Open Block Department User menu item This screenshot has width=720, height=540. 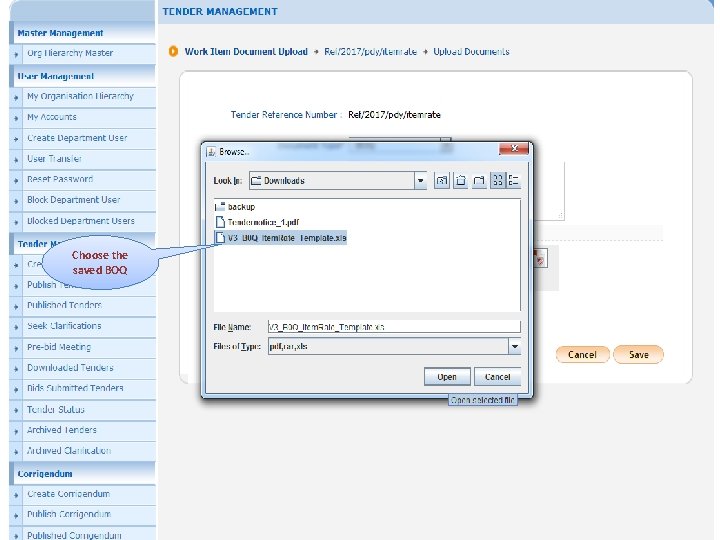(73, 200)
